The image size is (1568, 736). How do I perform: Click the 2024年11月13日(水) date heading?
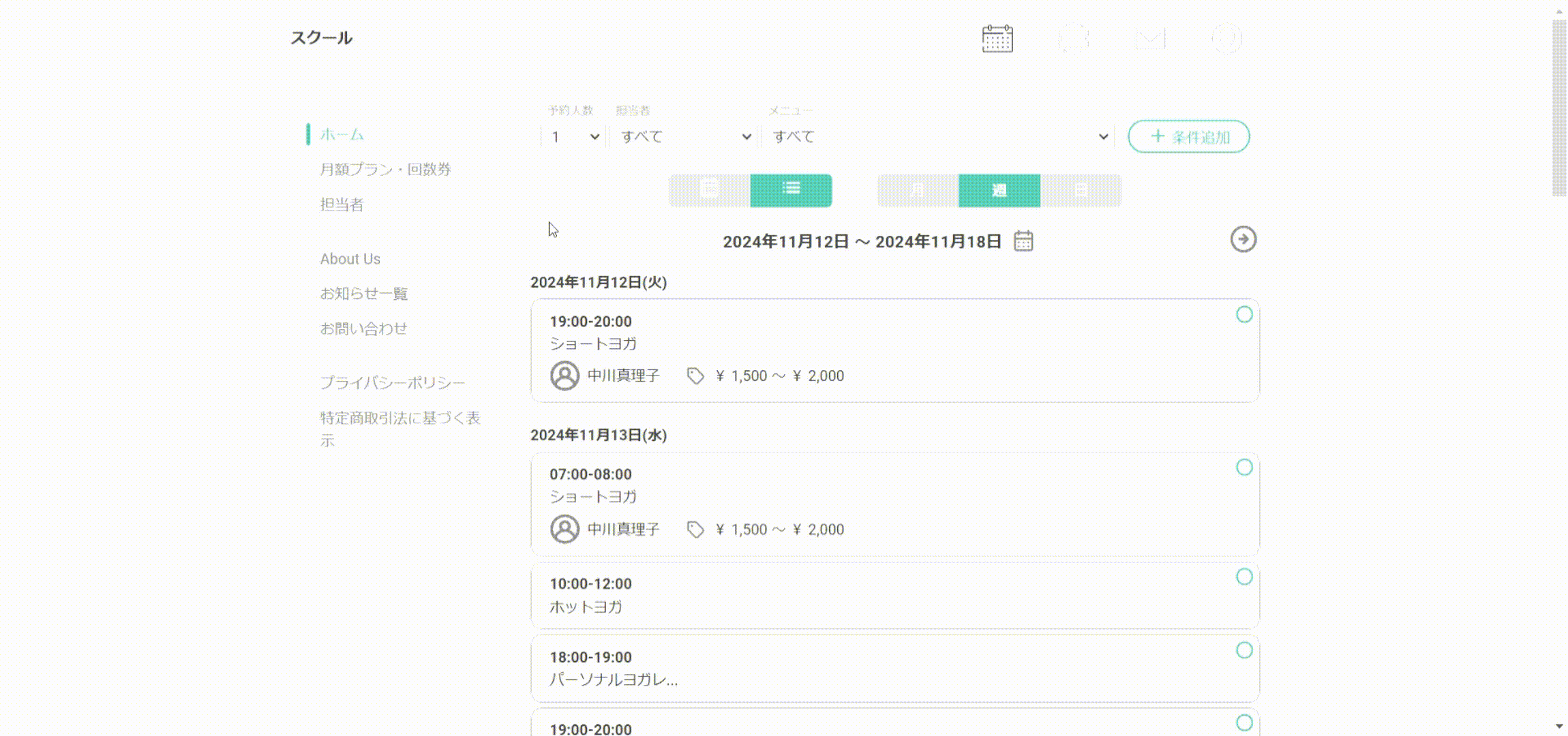coord(599,435)
